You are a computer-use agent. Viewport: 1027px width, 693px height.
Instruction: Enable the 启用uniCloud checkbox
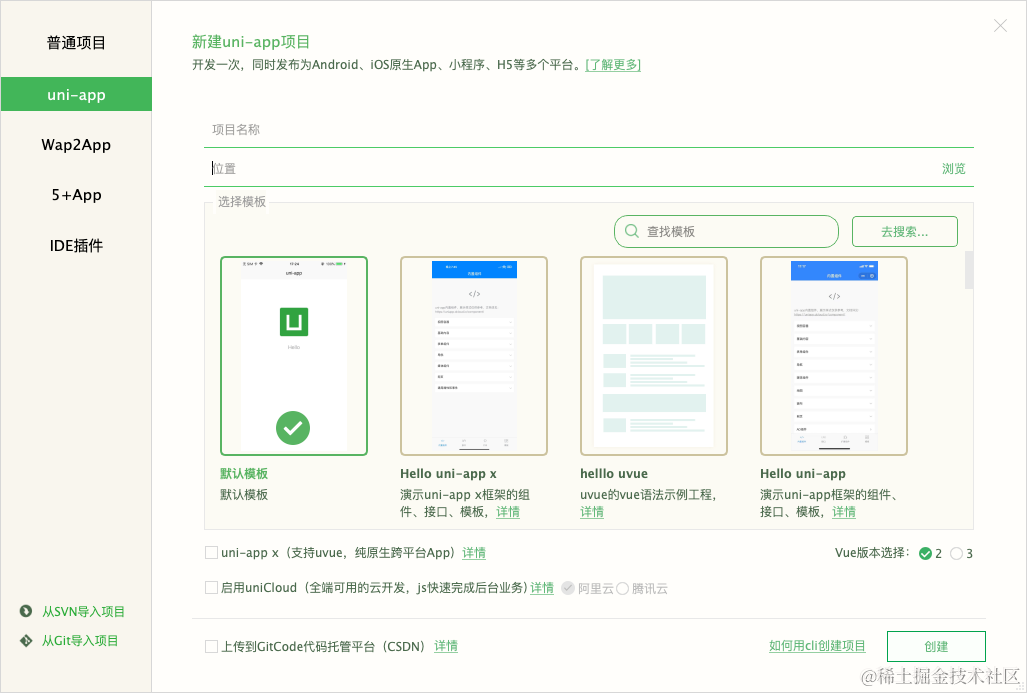(x=211, y=587)
